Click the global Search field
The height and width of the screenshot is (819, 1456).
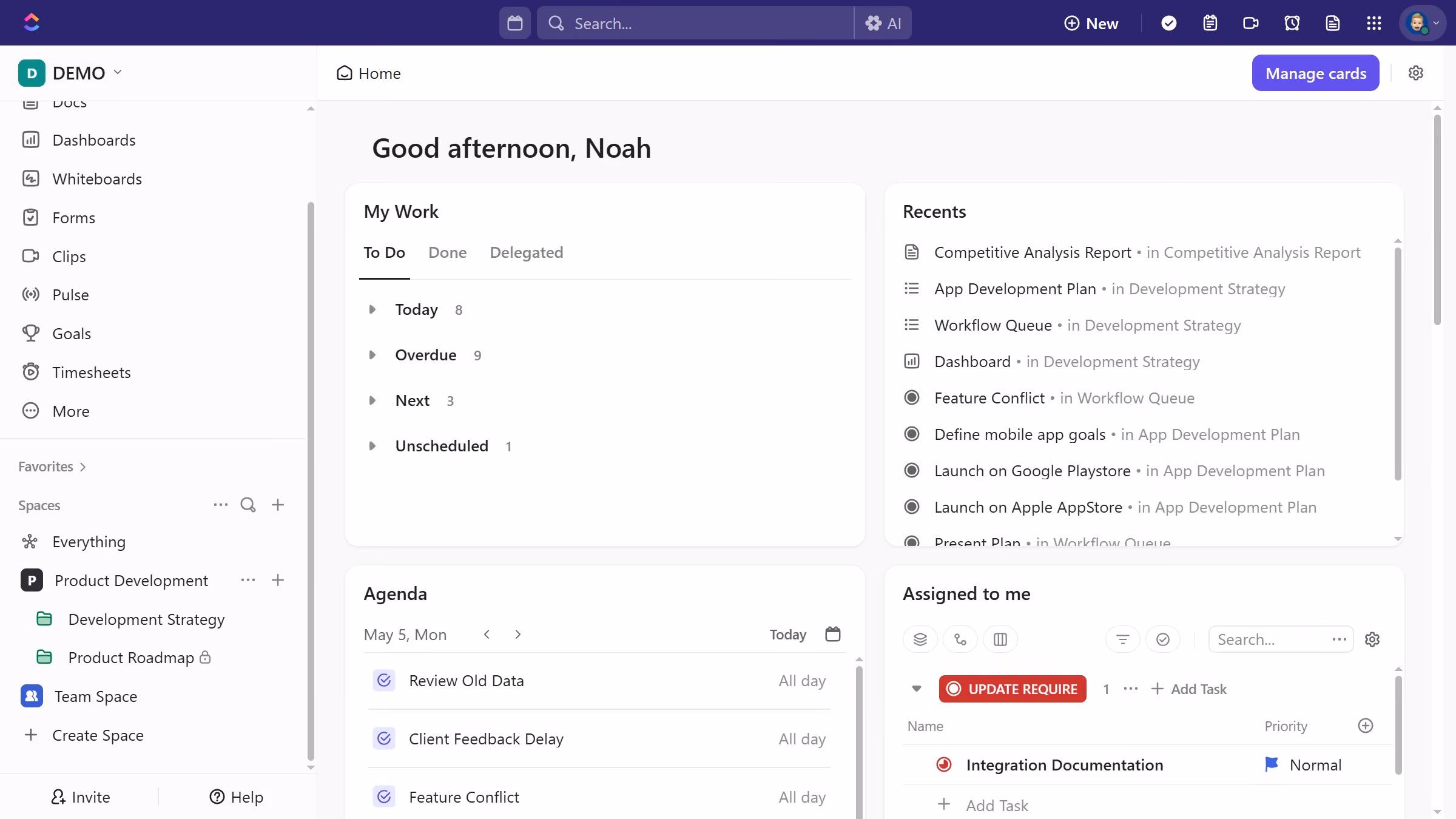click(695, 23)
